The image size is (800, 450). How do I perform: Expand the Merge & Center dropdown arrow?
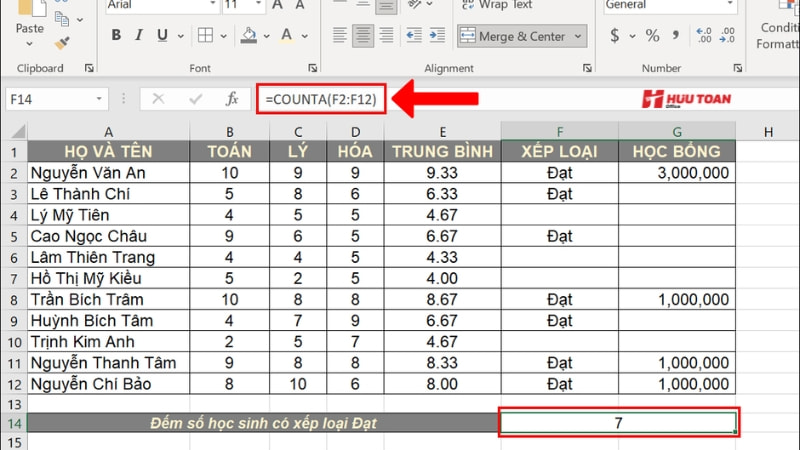pyautogui.click(x=577, y=36)
